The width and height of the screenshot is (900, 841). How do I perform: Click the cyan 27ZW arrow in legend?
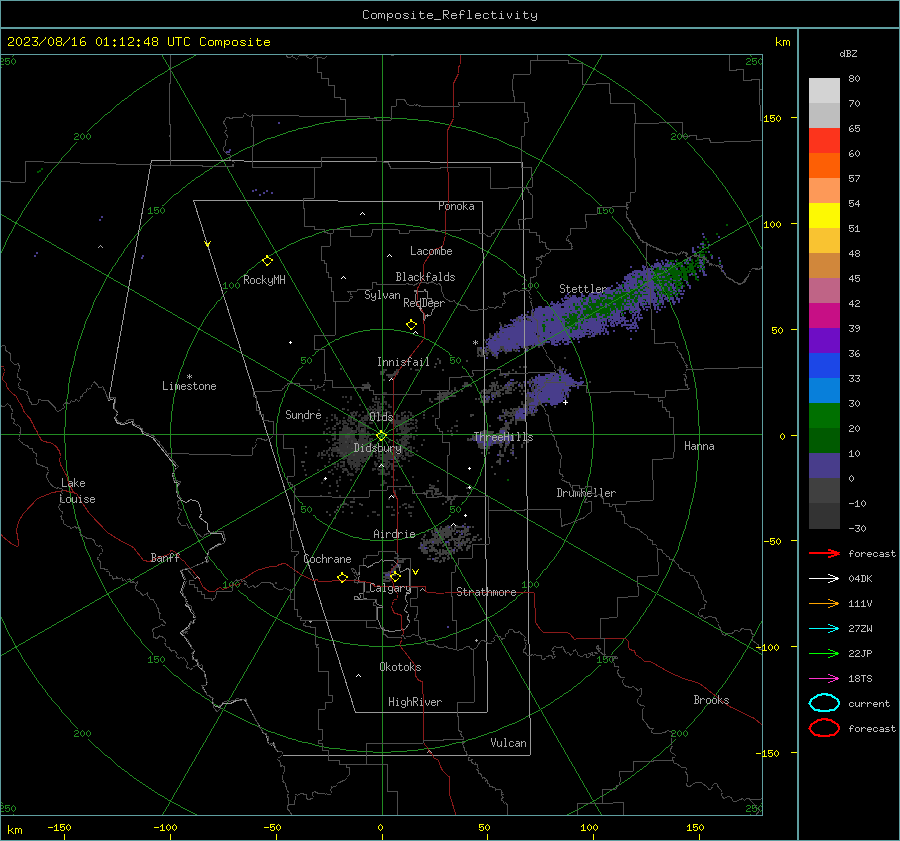coord(824,629)
